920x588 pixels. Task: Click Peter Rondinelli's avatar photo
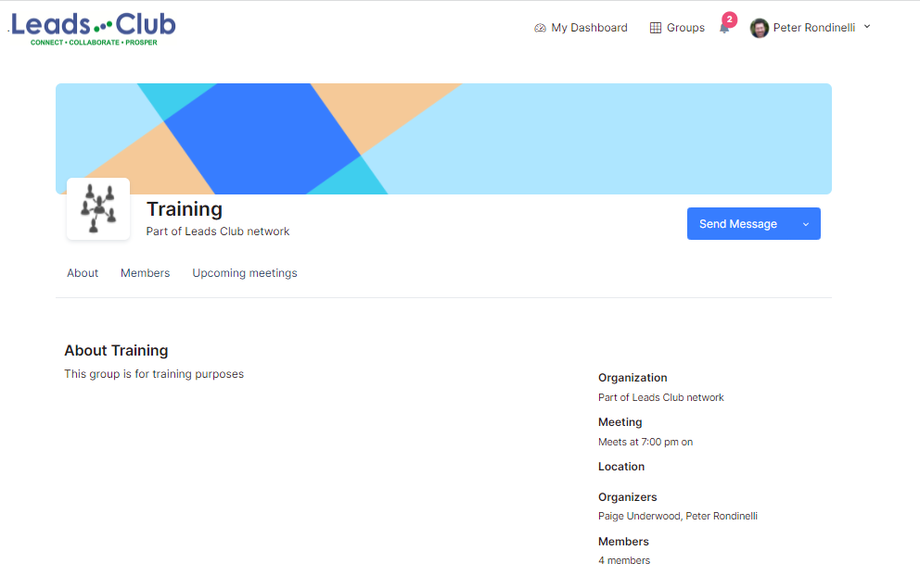(x=759, y=28)
